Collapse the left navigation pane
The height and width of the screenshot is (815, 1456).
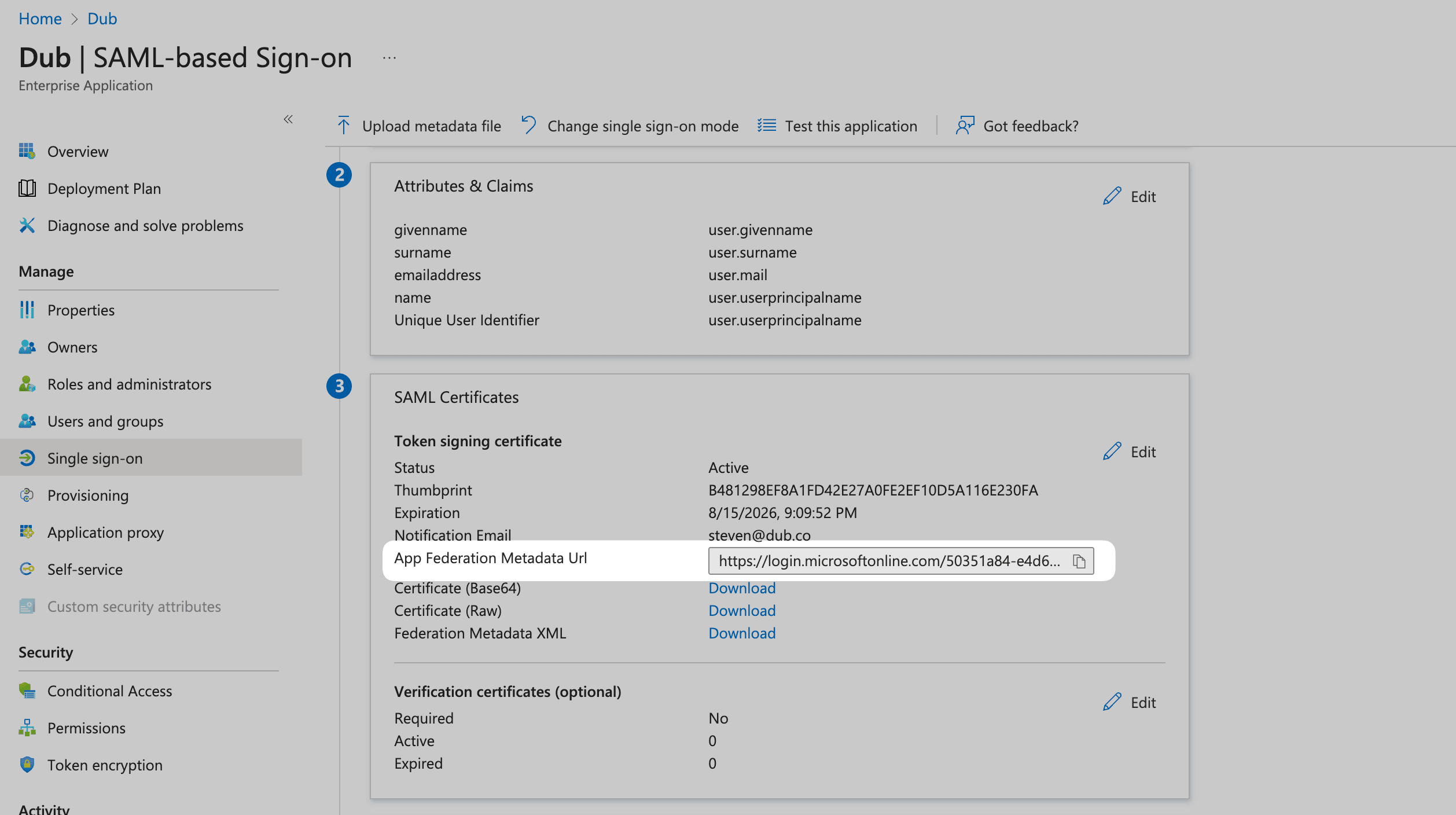coord(288,119)
